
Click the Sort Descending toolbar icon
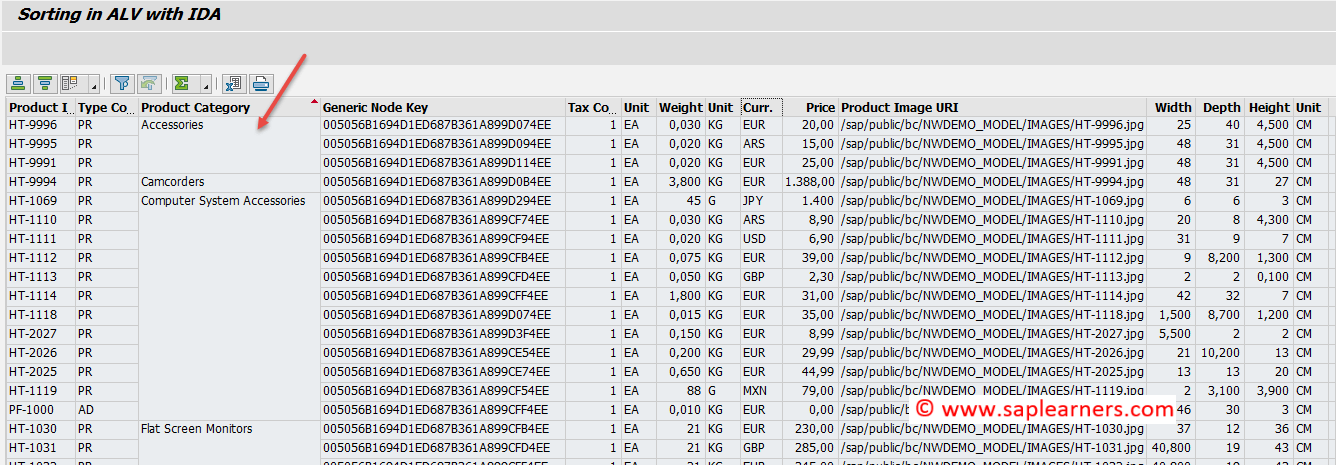click(x=44, y=84)
